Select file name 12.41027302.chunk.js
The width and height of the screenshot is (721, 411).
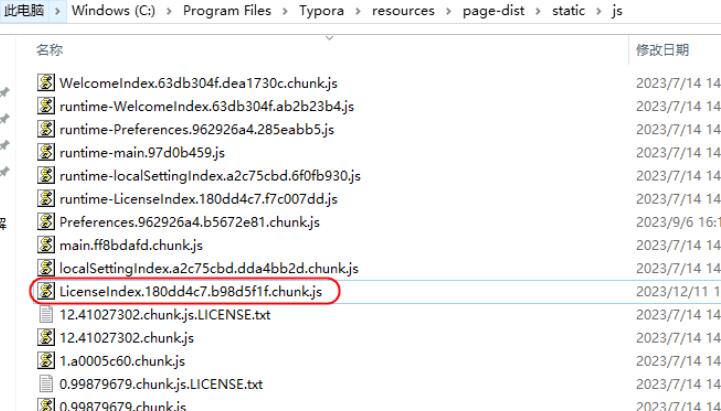point(126,338)
